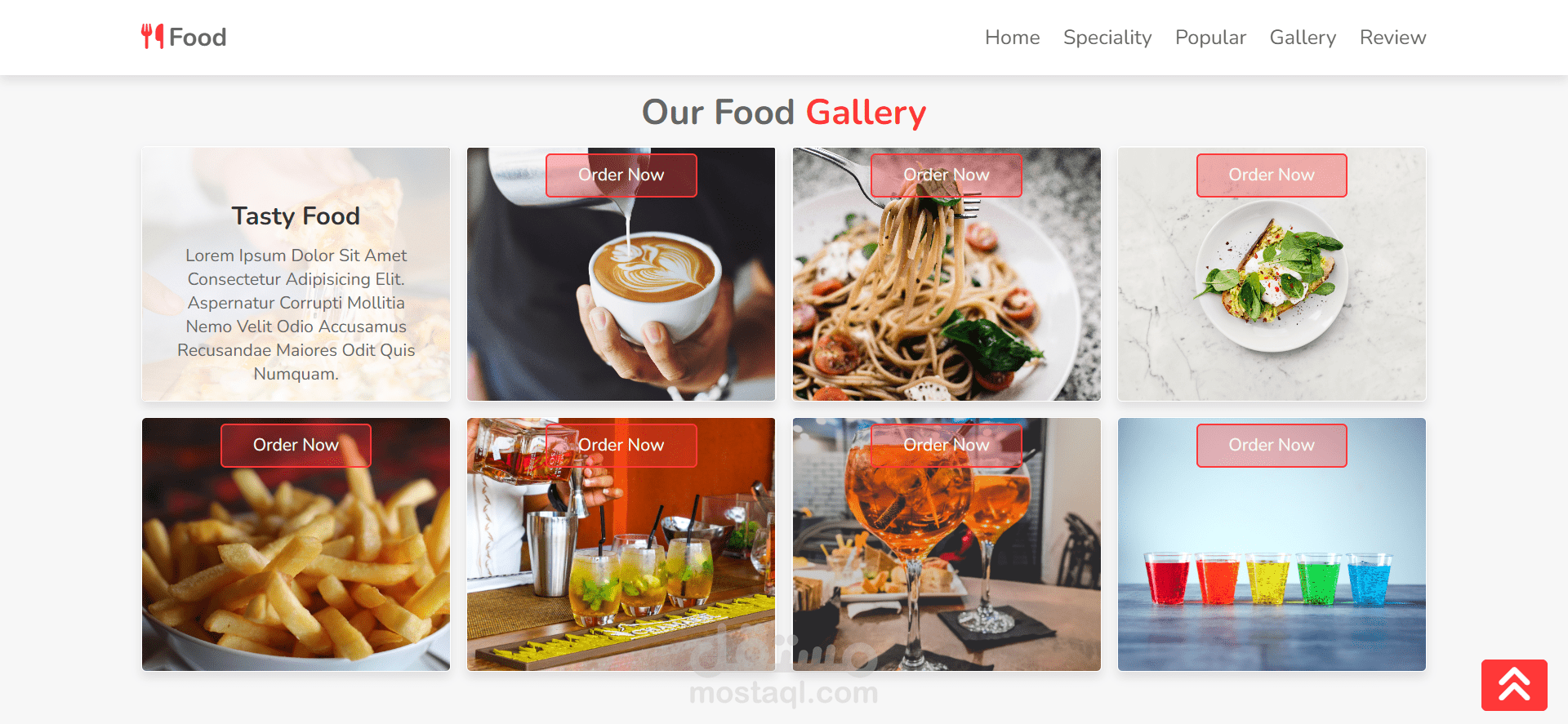Go to the Speciality section
Image resolution: width=1568 pixels, height=724 pixels.
[x=1107, y=38]
